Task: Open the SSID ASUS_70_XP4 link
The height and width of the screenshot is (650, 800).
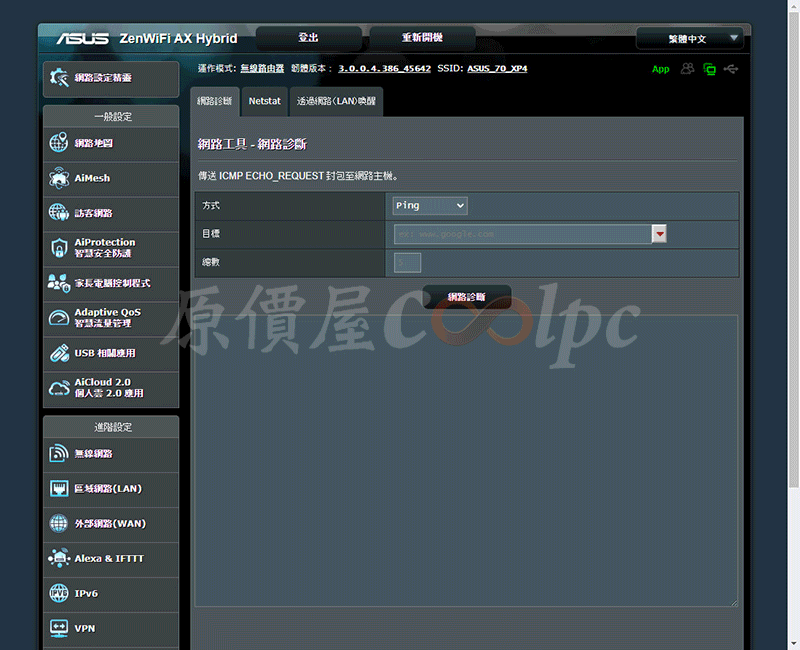Action: pos(497,68)
